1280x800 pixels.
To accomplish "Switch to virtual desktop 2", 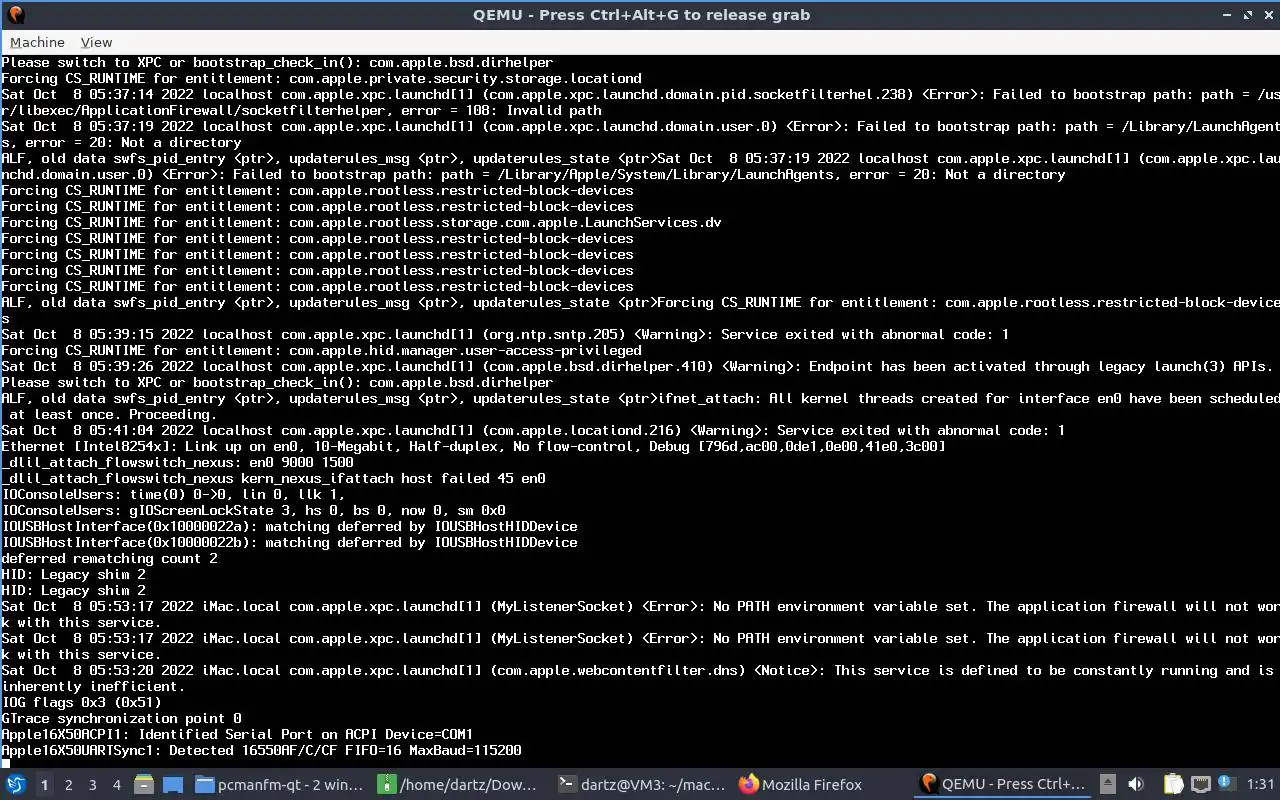I will [68, 785].
